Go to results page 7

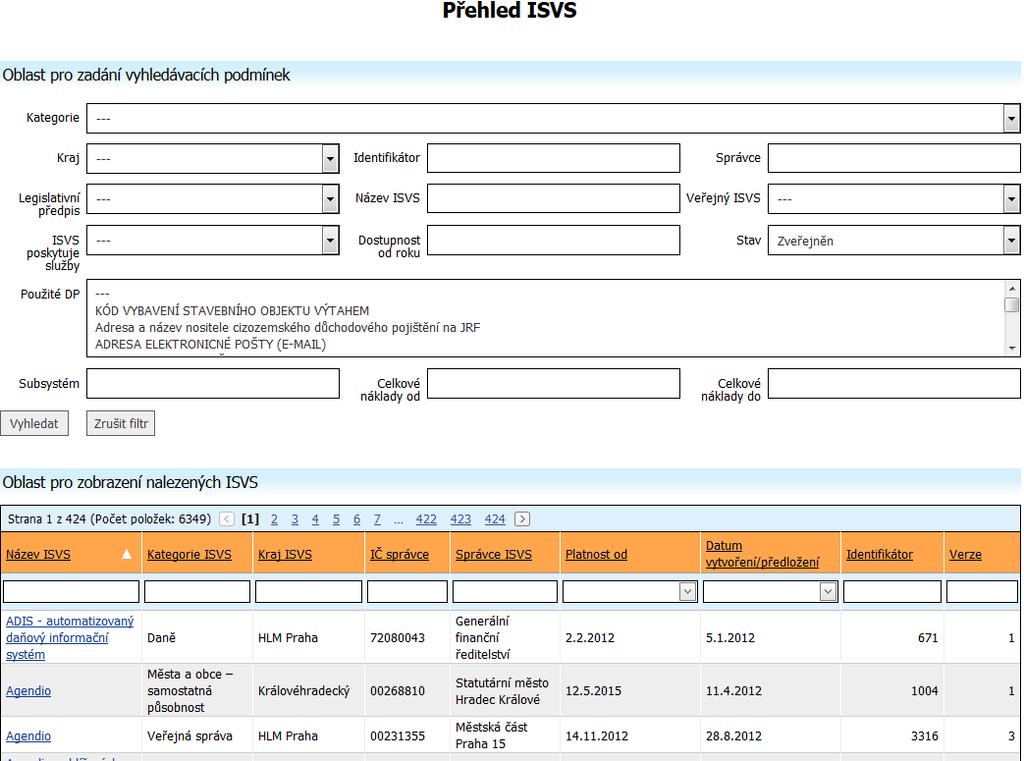[377, 519]
